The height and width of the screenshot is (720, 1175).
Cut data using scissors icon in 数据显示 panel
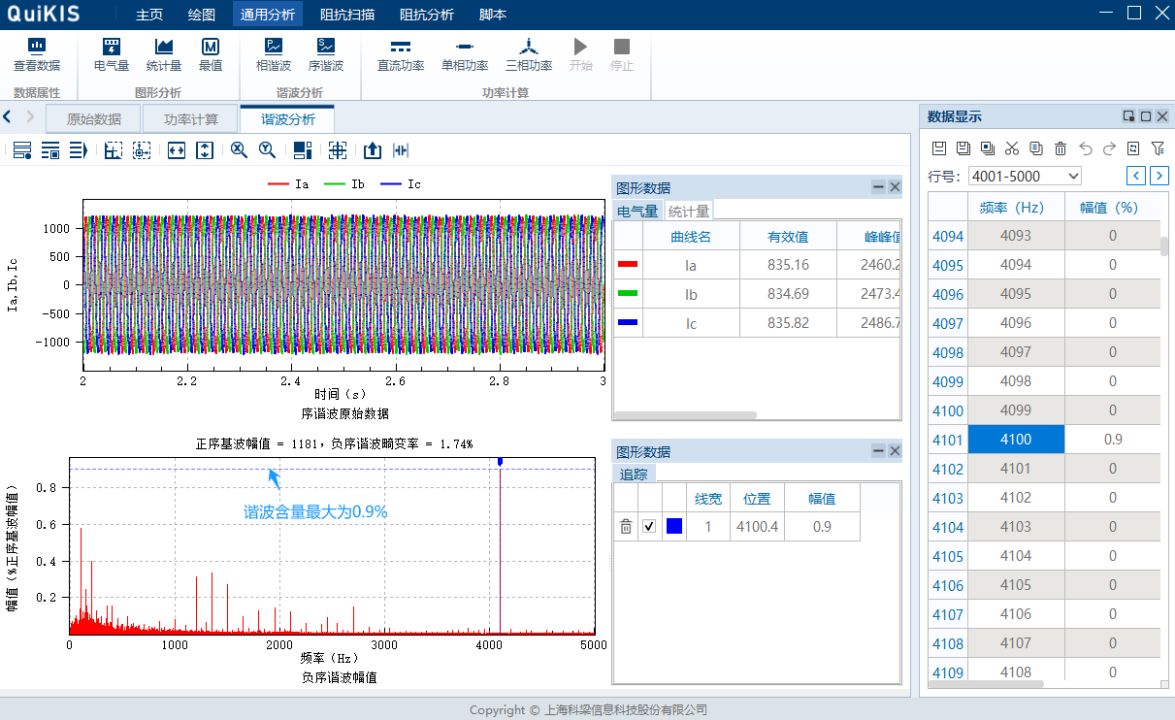(1011, 147)
